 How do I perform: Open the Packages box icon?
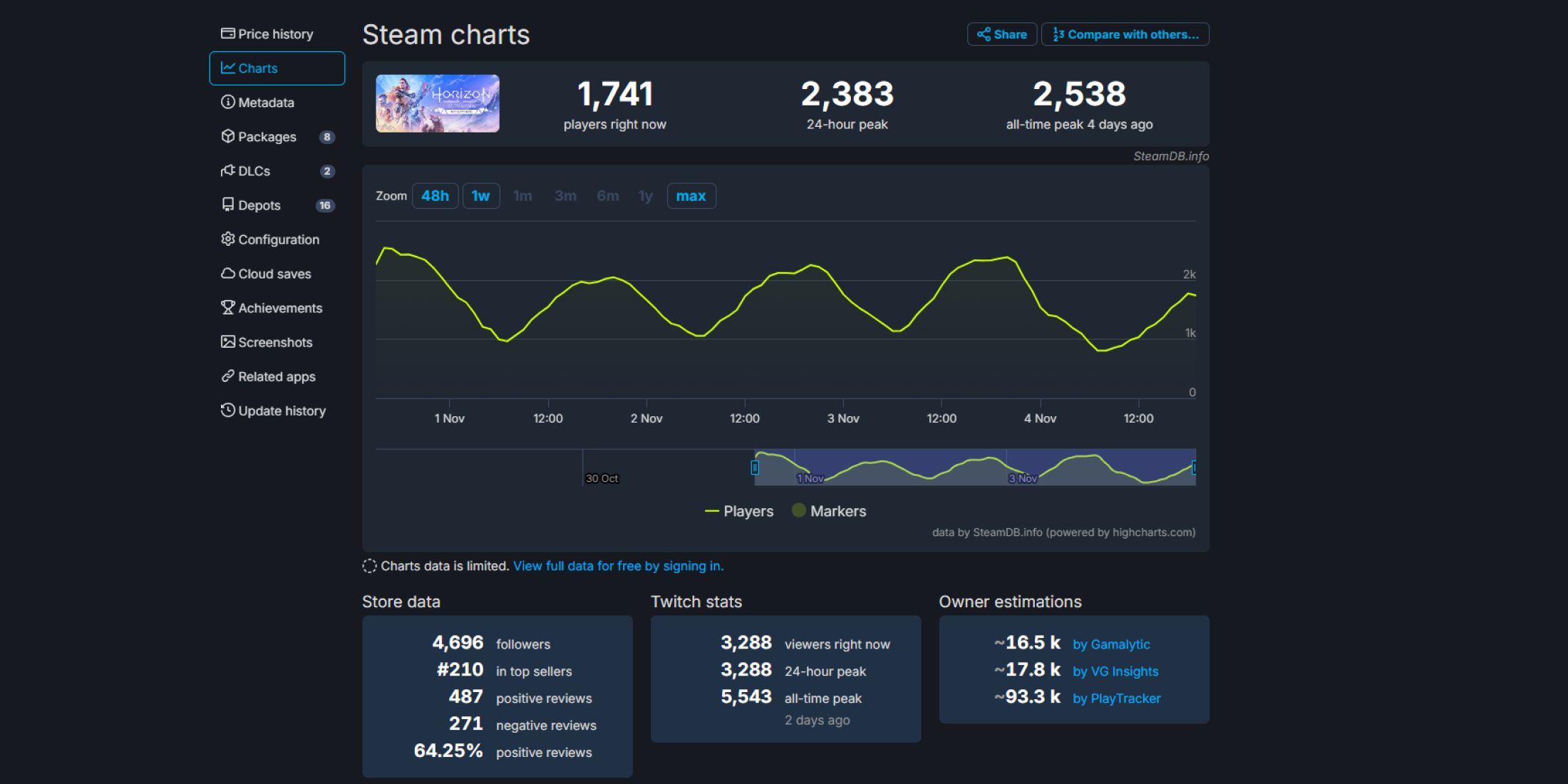(228, 136)
